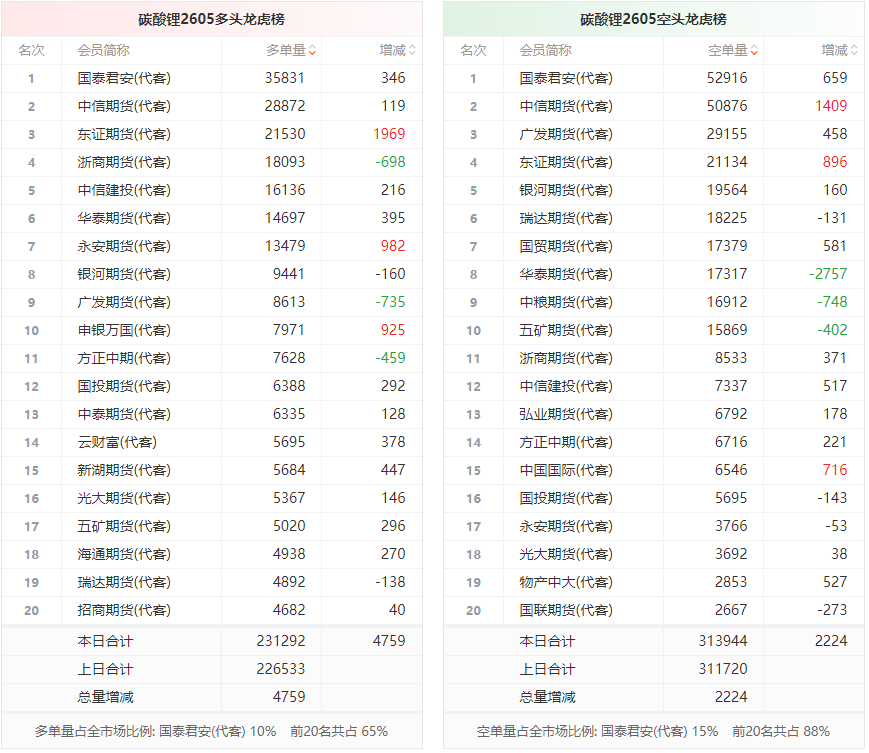Select the 碳酸锂2605多头龙虎榜 title
The width and height of the screenshot is (869, 753).
click(212, 19)
